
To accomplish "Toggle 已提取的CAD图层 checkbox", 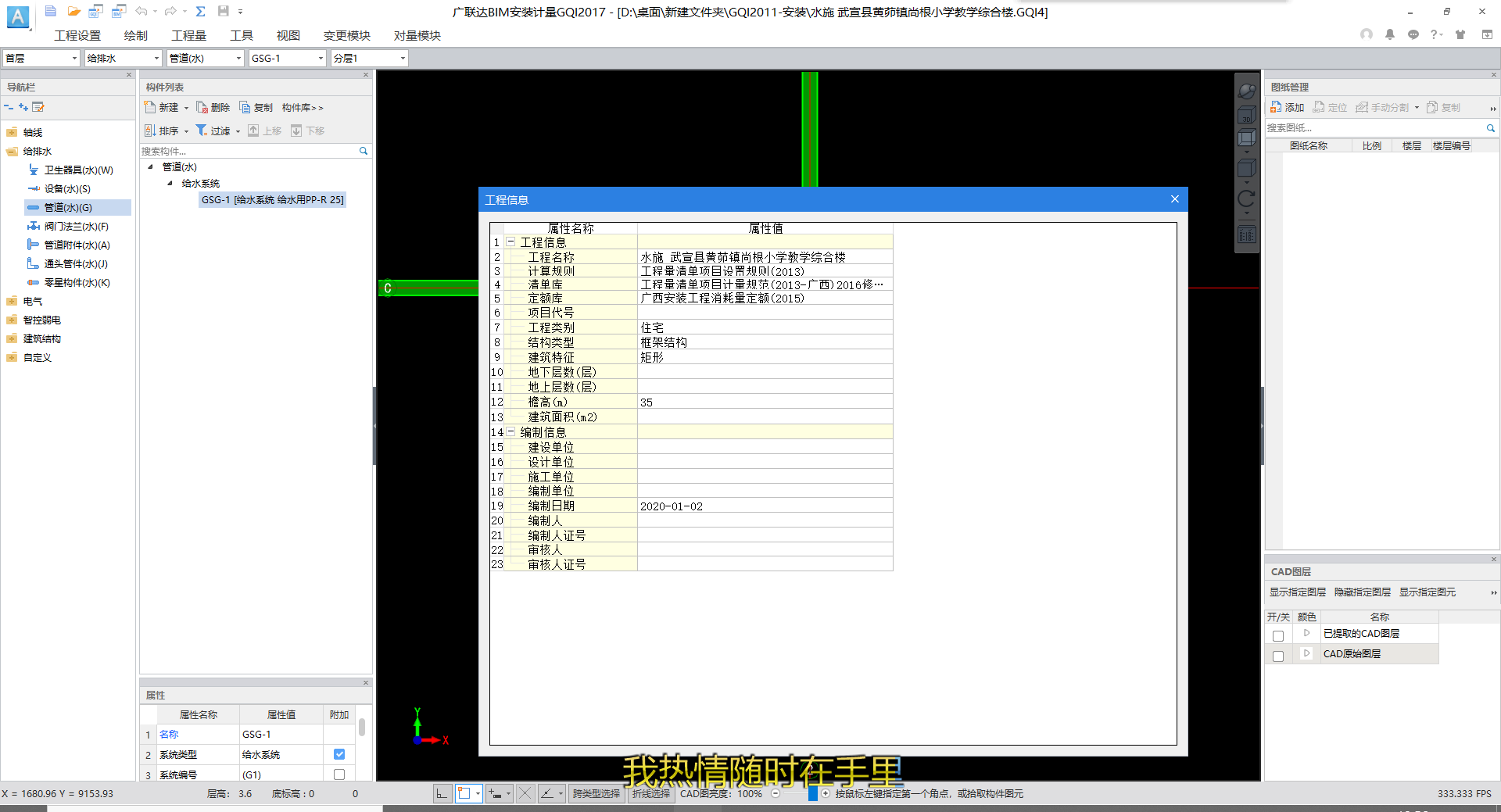I will [1278, 635].
